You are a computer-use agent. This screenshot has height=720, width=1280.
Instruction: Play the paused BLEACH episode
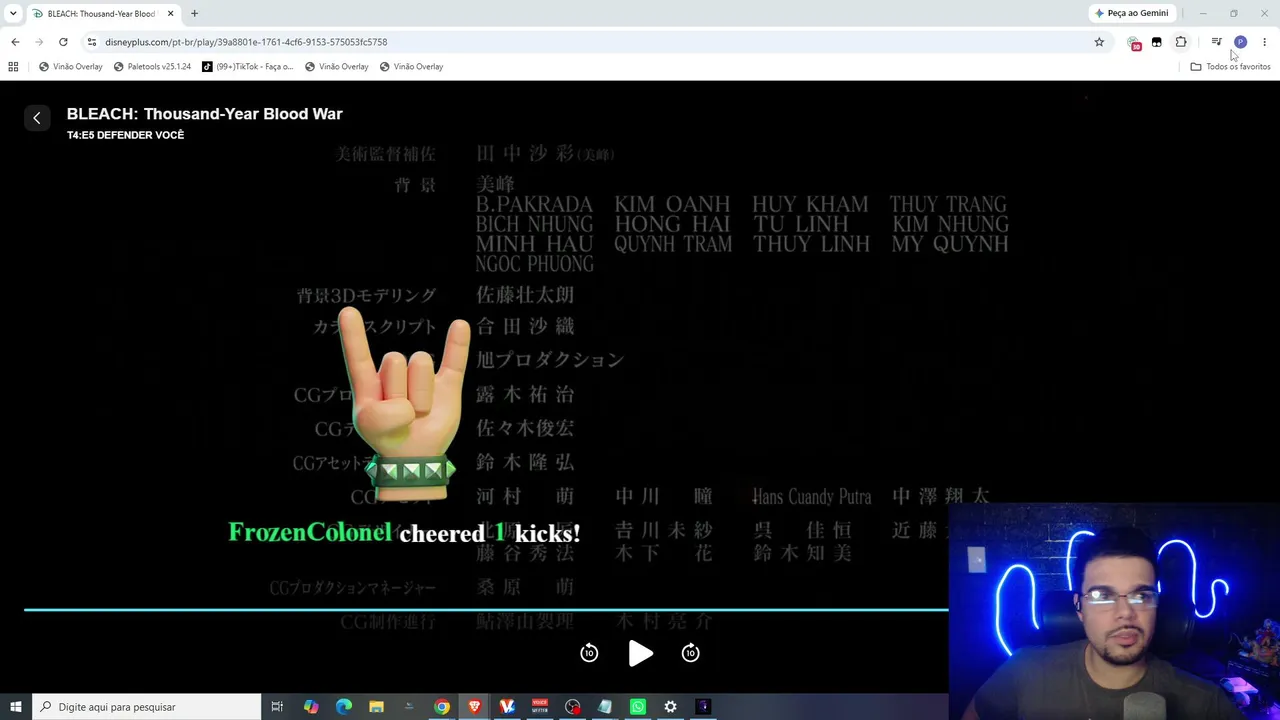pos(640,653)
